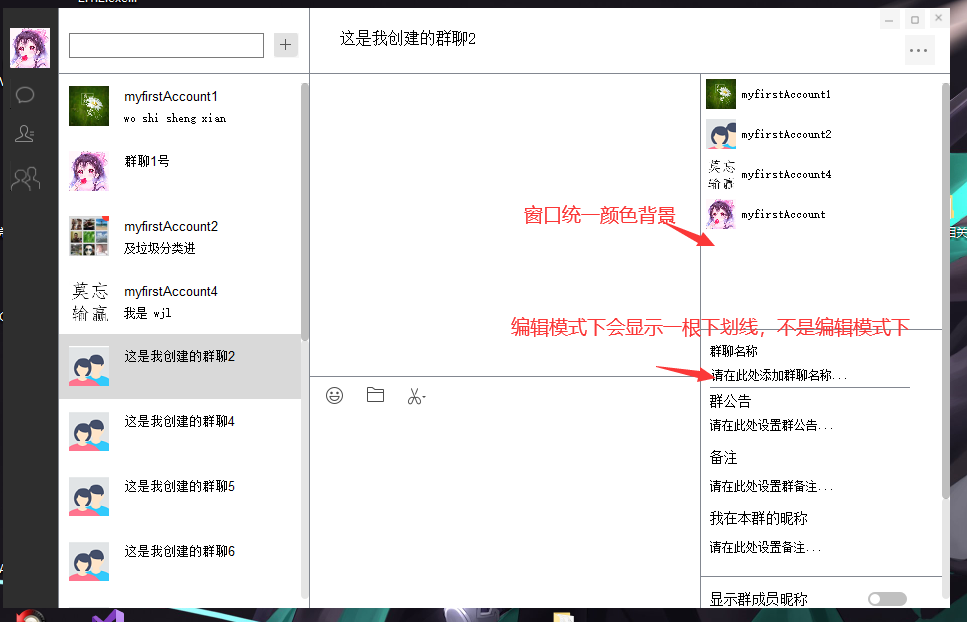Open the chat messages sidebar icon

[x=25, y=95]
